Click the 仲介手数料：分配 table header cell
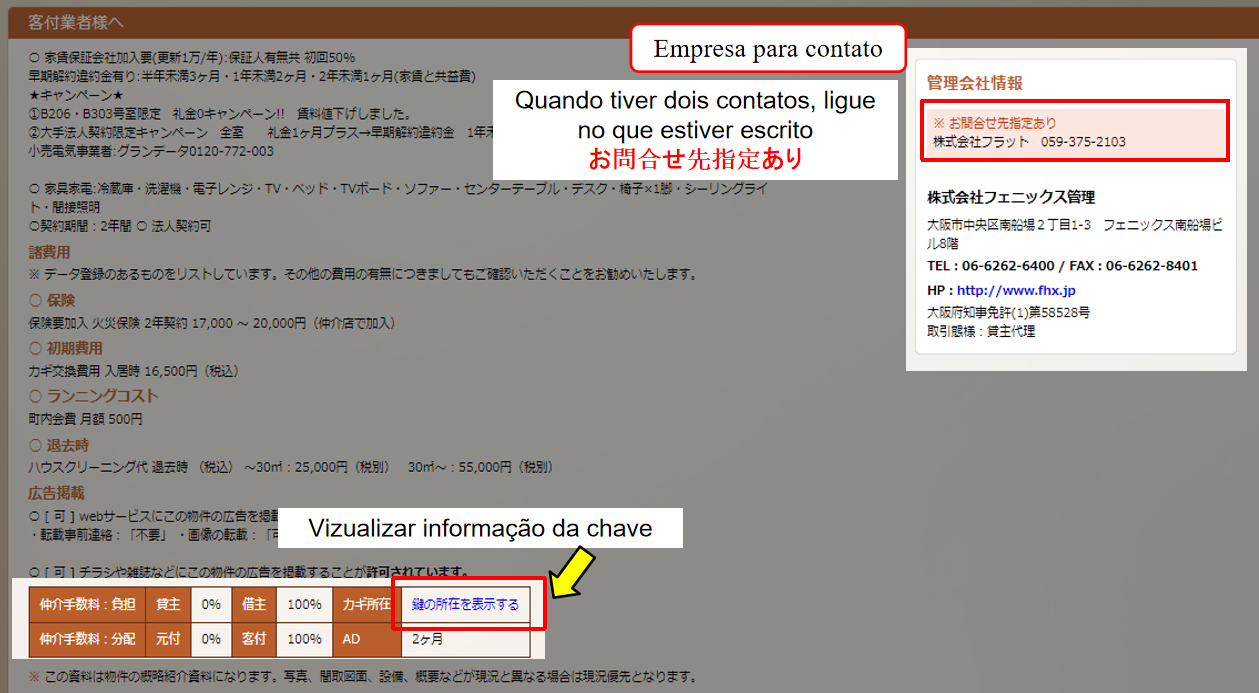Image resolution: width=1259 pixels, height=693 pixels. tap(88, 638)
